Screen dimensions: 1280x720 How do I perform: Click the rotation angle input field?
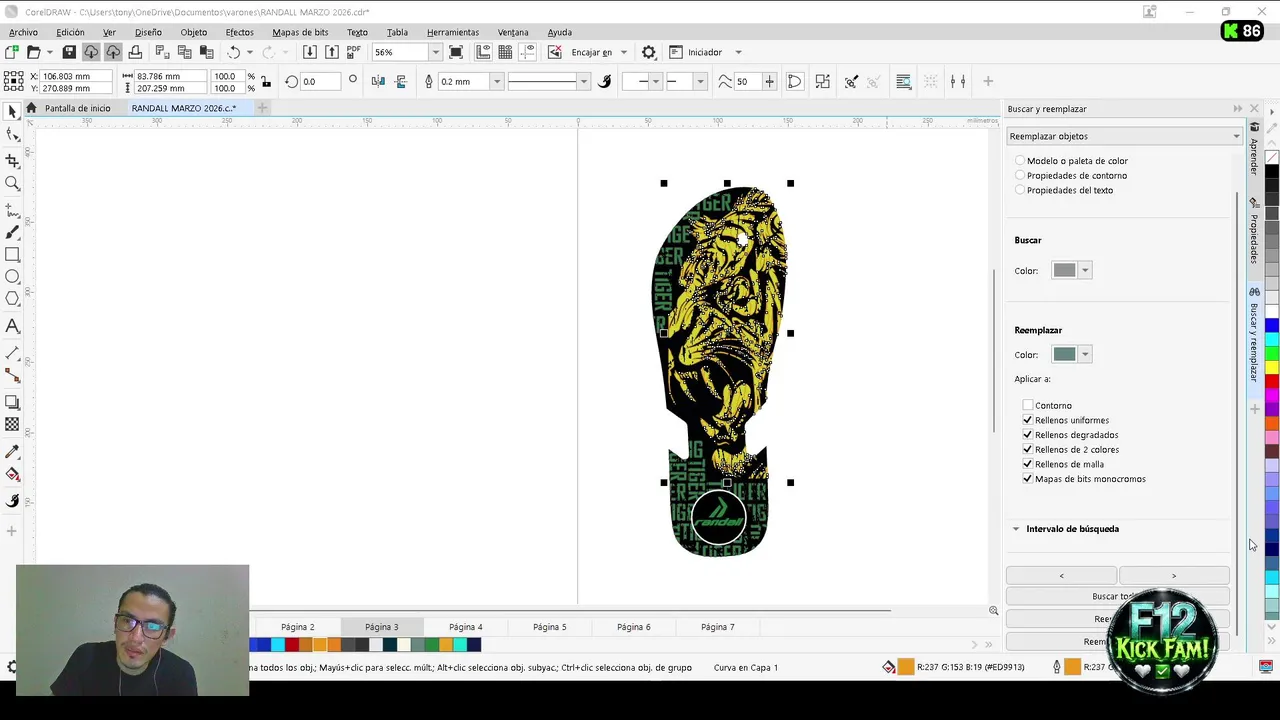click(322, 82)
